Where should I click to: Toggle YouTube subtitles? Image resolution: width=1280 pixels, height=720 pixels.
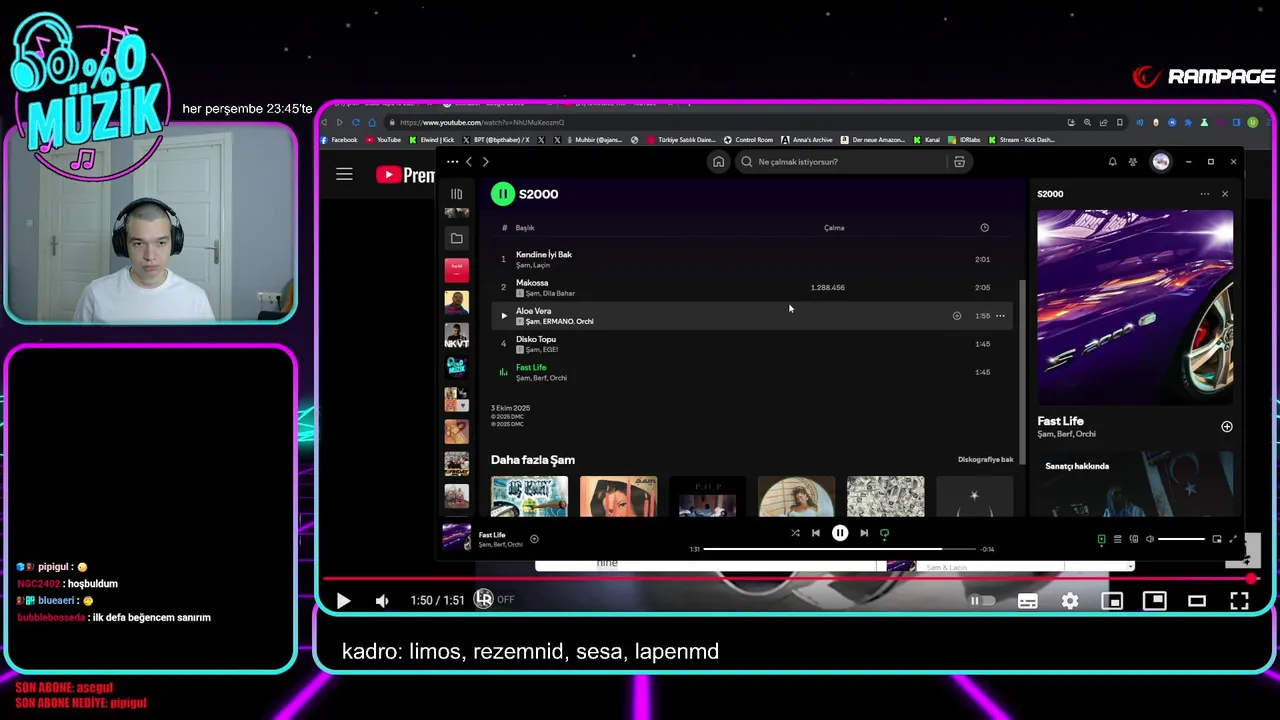tap(1027, 601)
